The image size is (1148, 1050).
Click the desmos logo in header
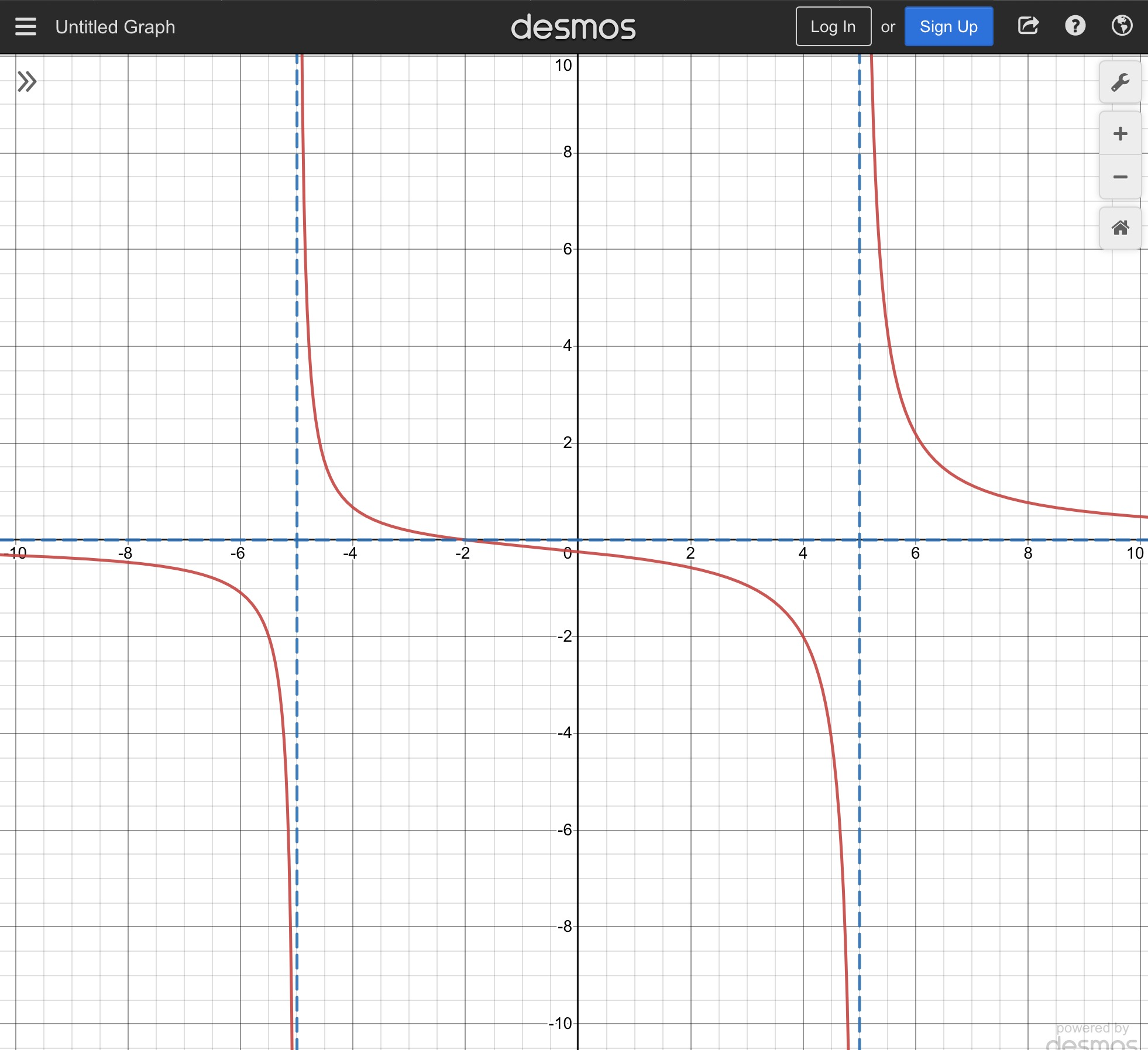[x=573, y=27]
